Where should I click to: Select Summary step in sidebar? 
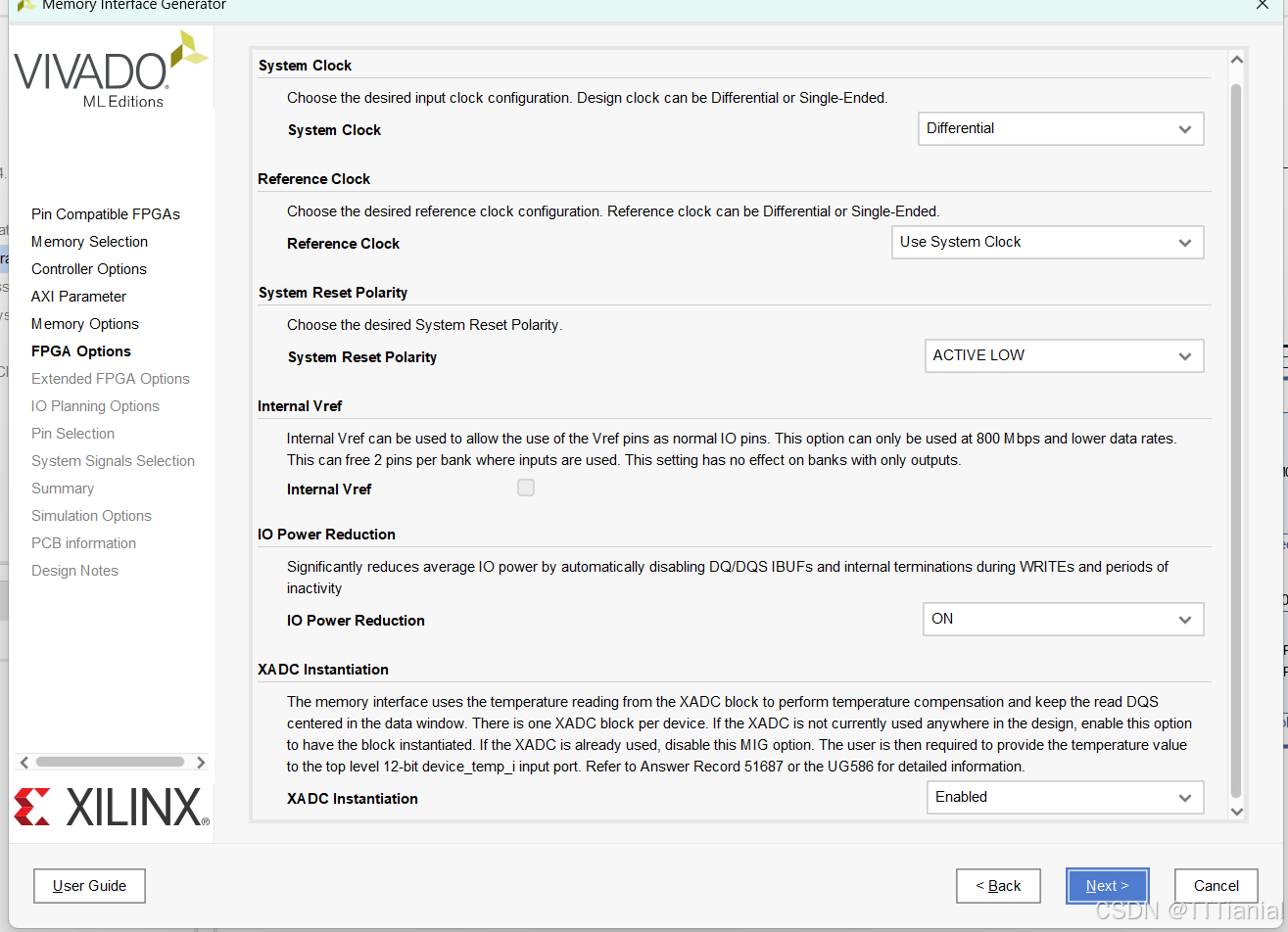(x=63, y=489)
